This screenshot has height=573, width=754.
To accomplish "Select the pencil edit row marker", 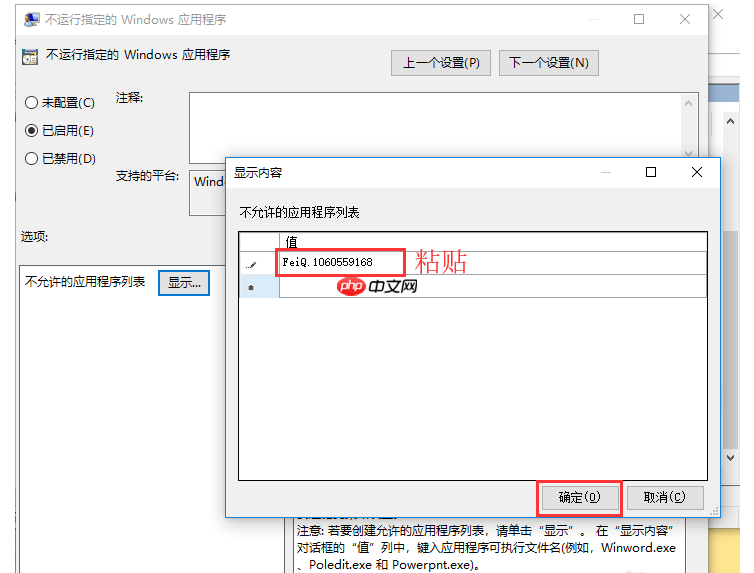I will (252, 264).
